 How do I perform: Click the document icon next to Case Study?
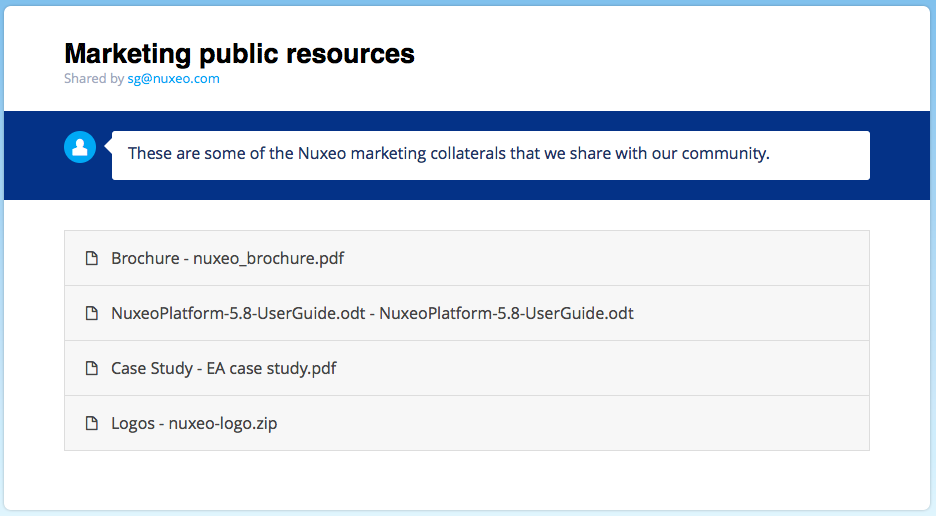(91, 368)
